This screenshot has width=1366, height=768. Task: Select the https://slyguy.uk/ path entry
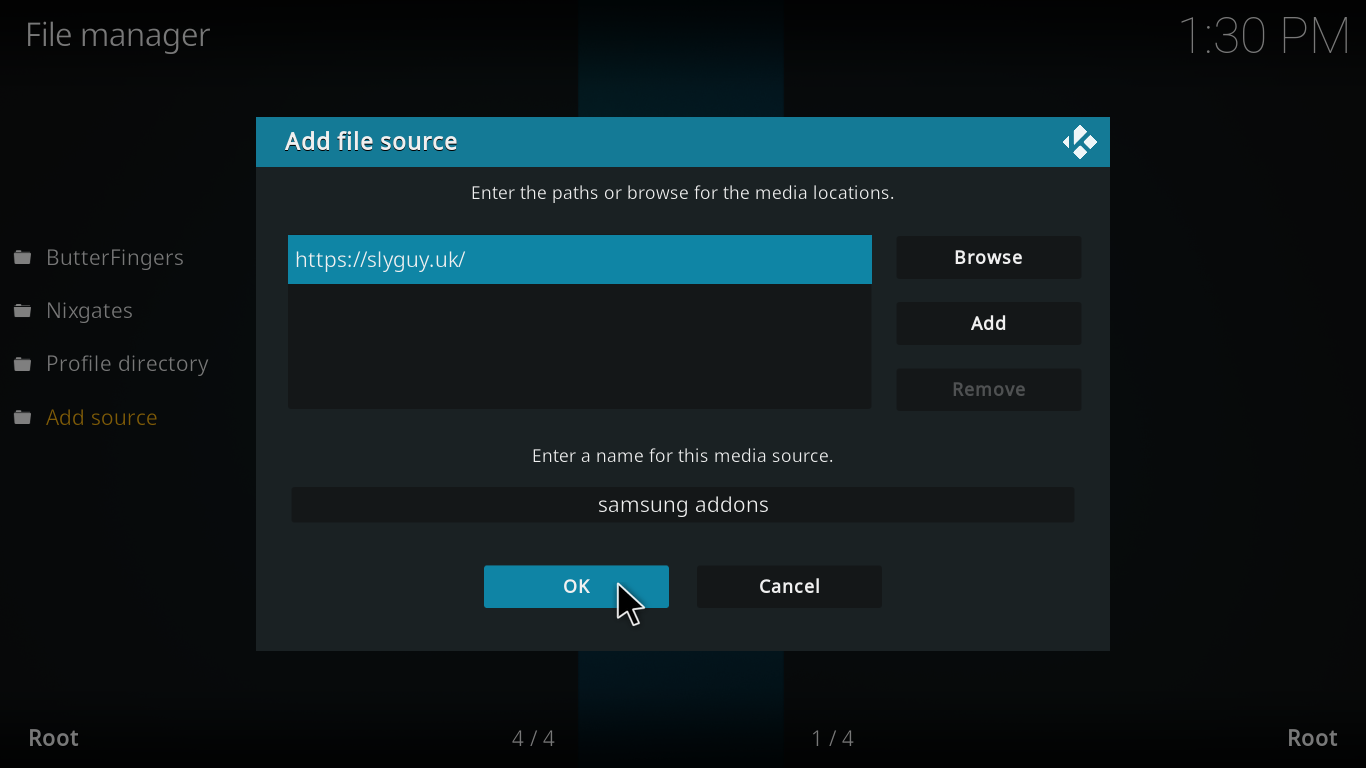click(x=579, y=260)
